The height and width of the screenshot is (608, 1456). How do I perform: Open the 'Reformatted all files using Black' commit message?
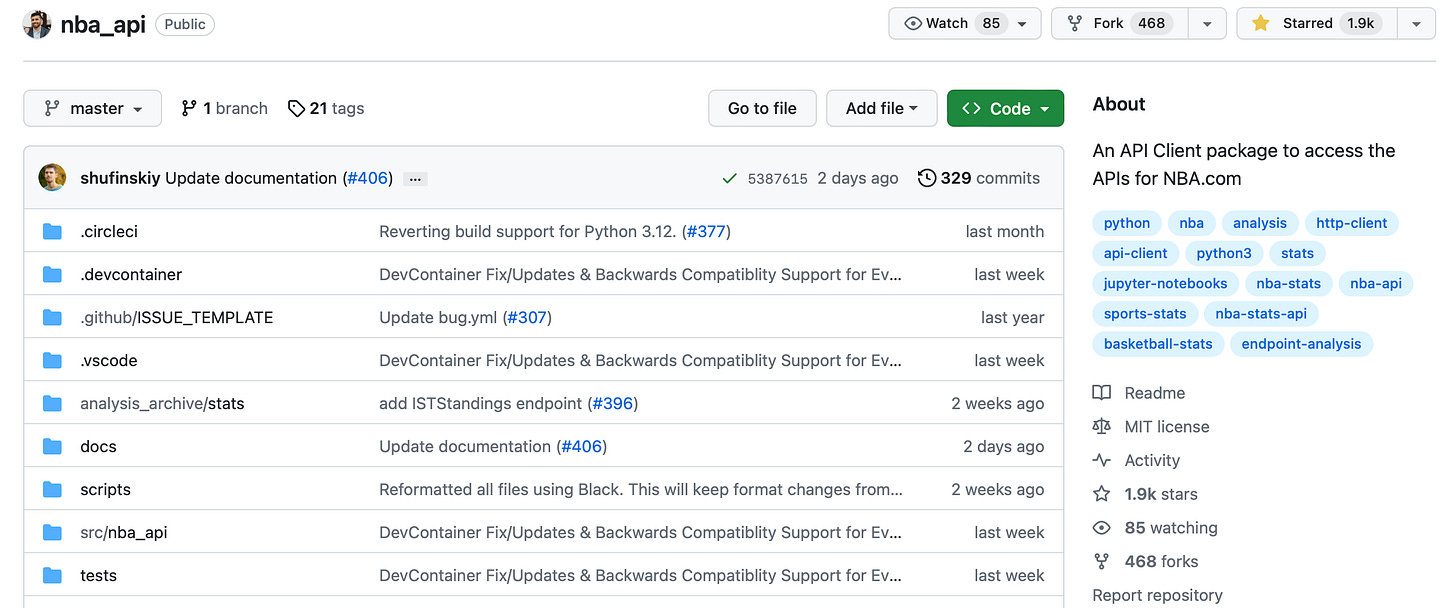pos(641,489)
